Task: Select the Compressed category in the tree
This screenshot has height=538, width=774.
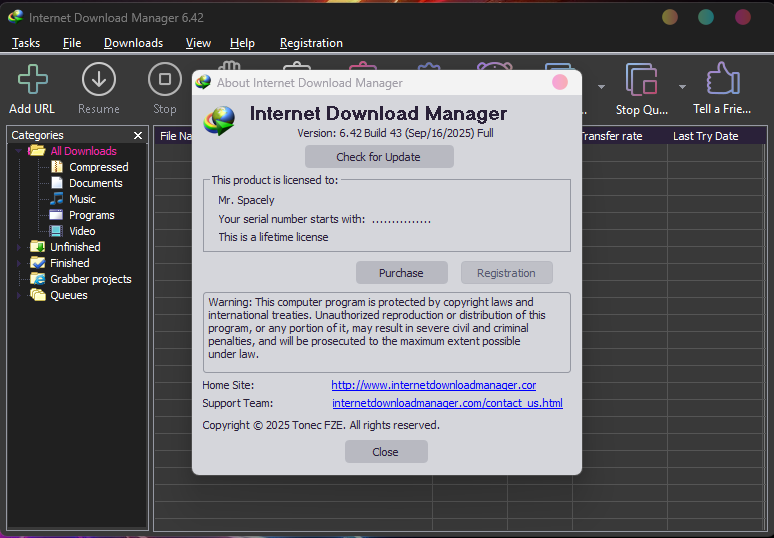Action: pyautogui.click(x=98, y=167)
